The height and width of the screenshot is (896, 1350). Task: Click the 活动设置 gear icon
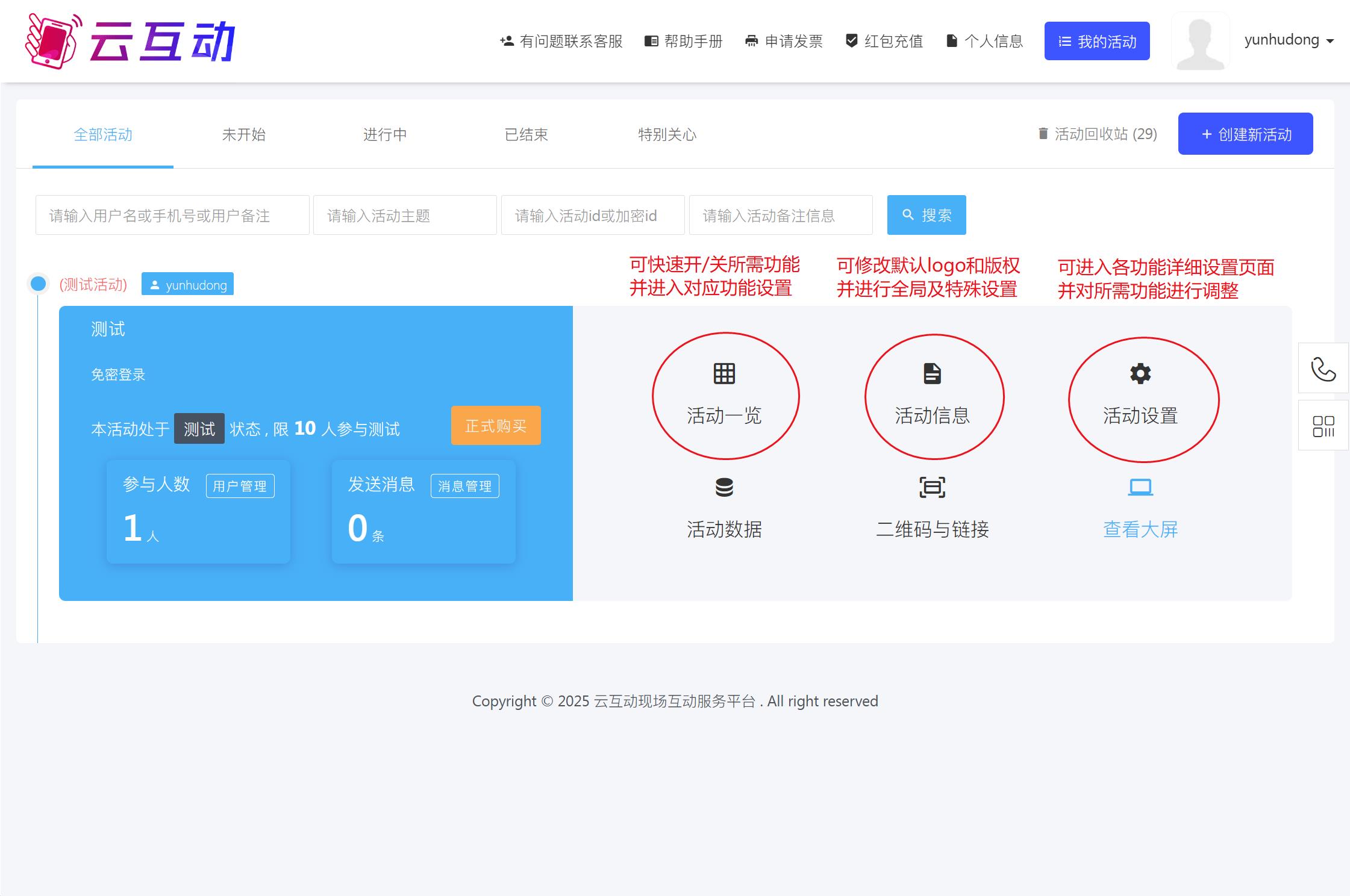[1140, 374]
